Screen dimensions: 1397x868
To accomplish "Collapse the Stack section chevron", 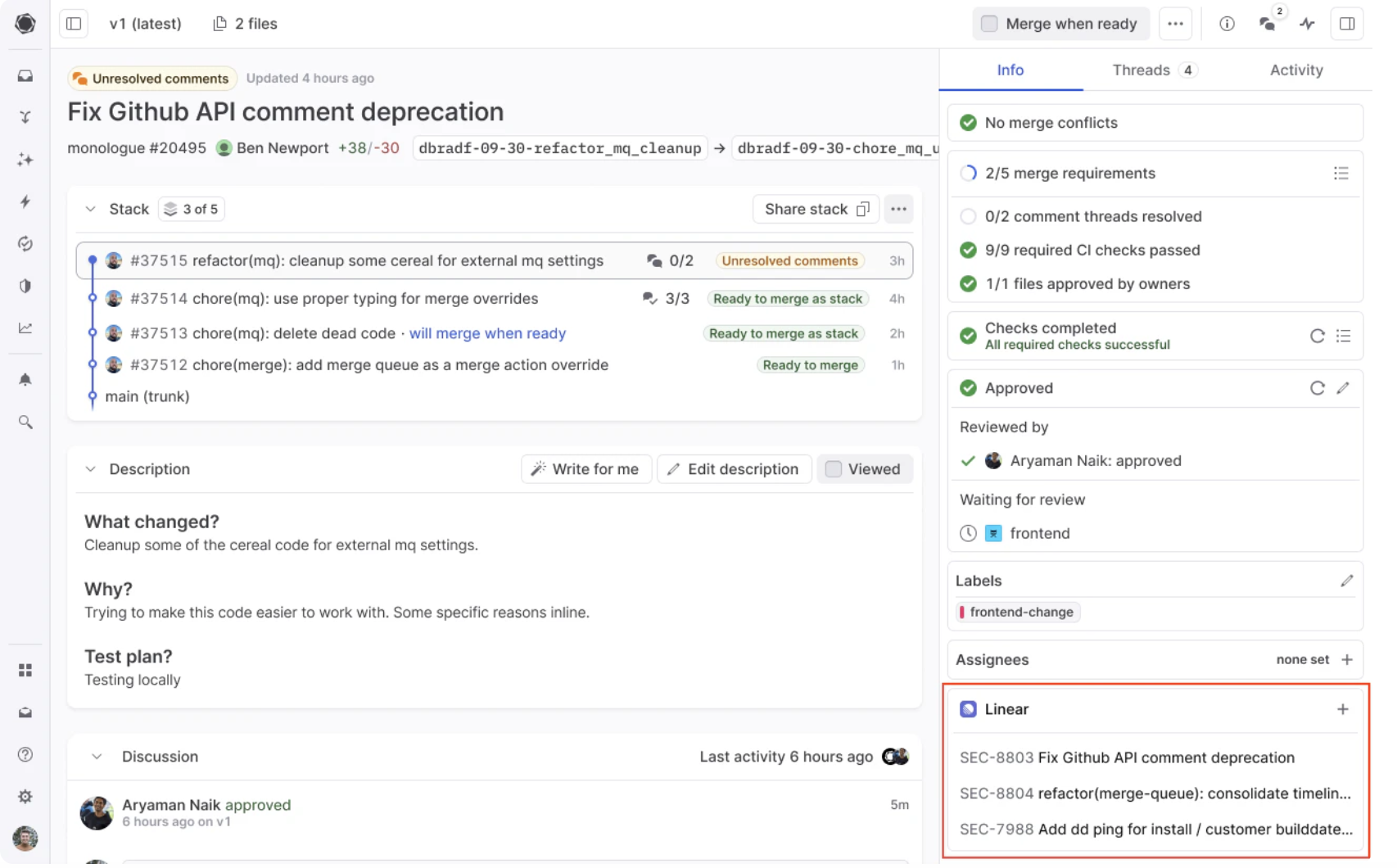I will (90, 209).
